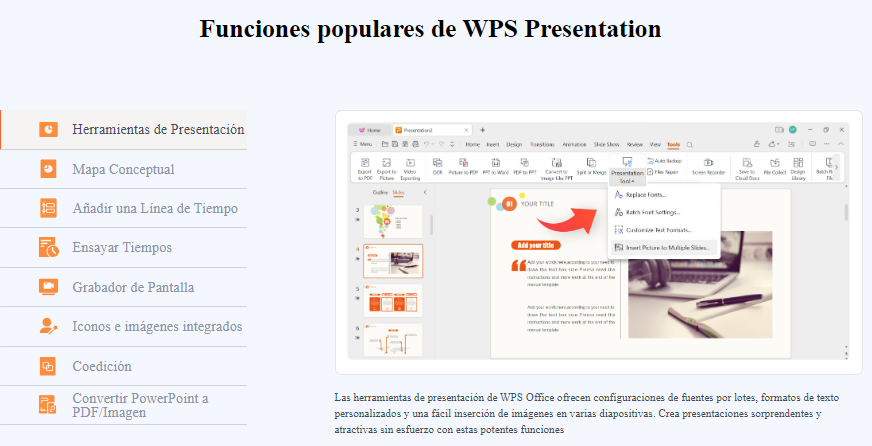Click the search magnifier icon
The width and height of the screenshot is (872, 446).
(690, 145)
